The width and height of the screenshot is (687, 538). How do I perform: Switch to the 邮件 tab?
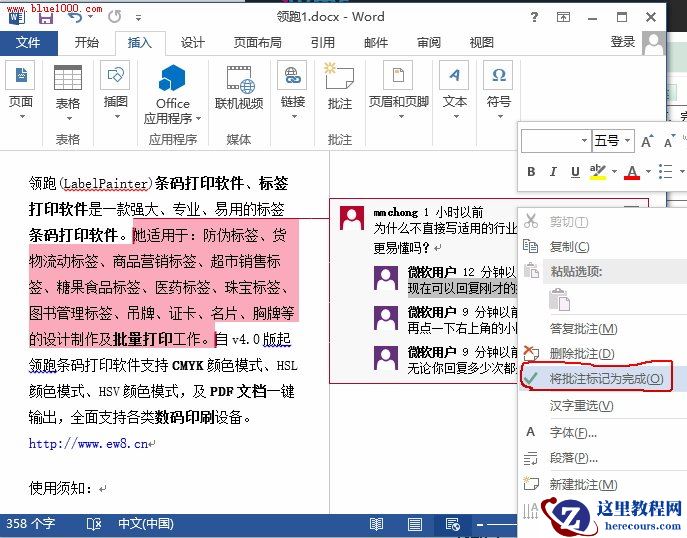[x=376, y=42]
